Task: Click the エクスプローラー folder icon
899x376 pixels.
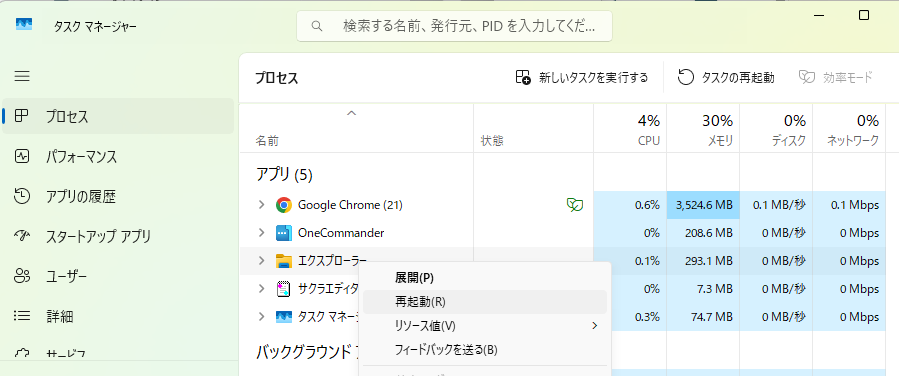Action: tap(283, 261)
